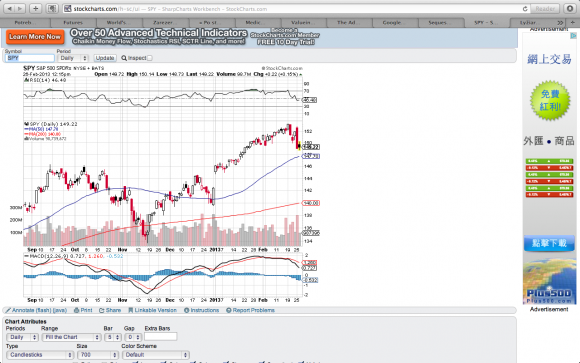The height and width of the screenshot is (363, 580).
Task: Click the Reader button in the address bar
Action: pyautogui.click(x=545, y=9)
